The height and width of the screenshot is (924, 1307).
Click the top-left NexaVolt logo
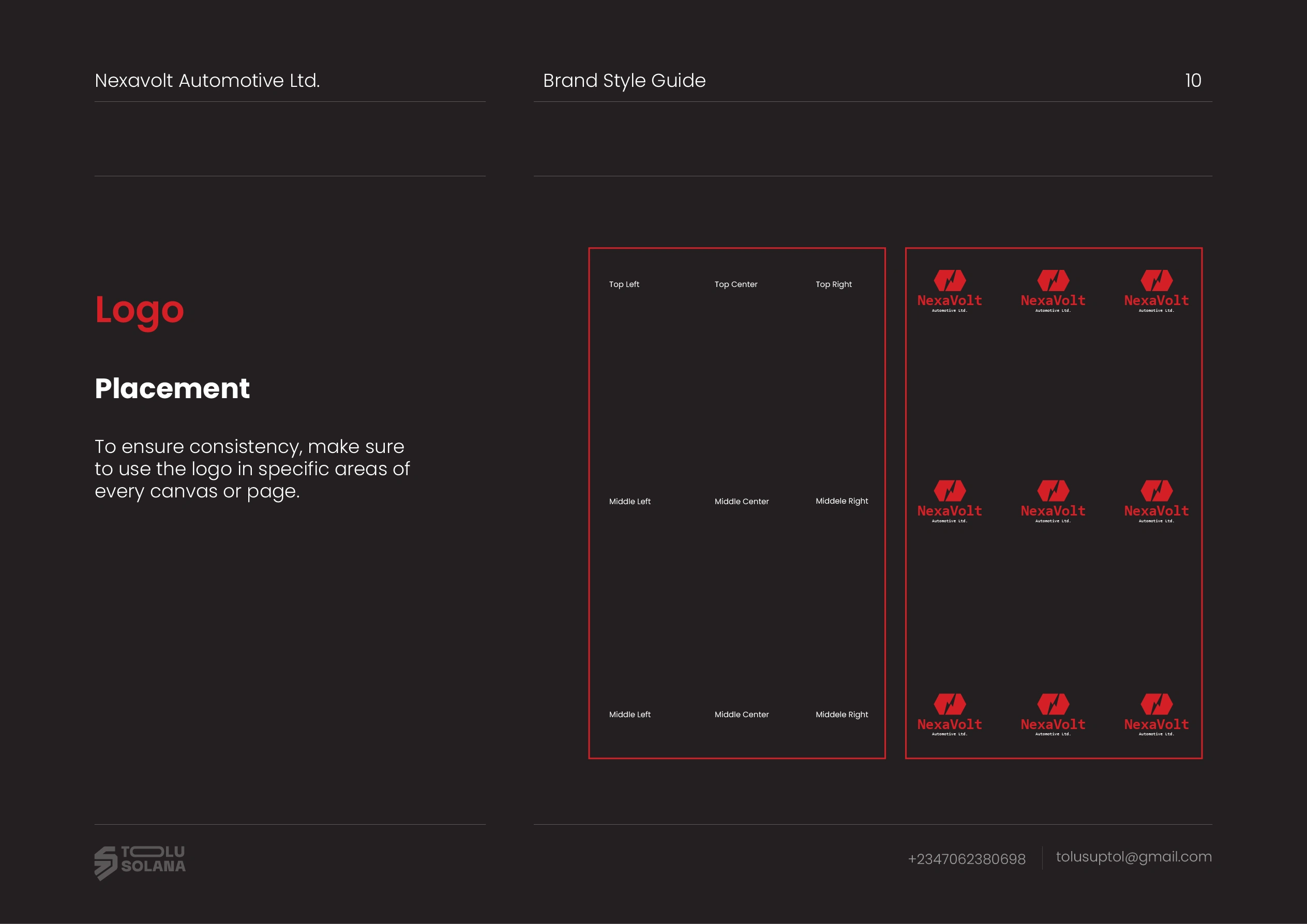[x=950, y=291]
